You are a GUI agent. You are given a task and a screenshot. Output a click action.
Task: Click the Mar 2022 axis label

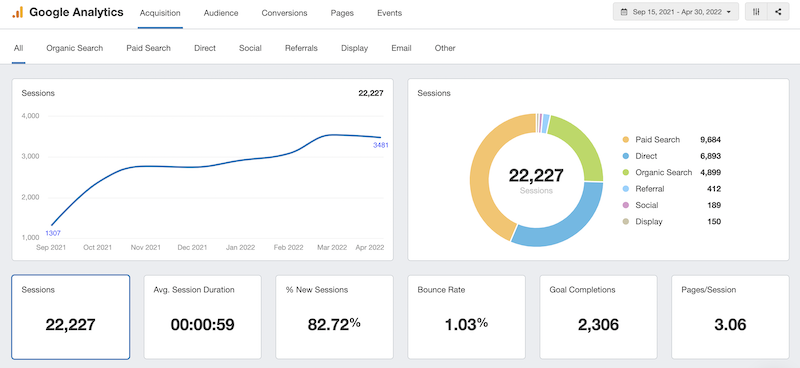pos(332,247)
